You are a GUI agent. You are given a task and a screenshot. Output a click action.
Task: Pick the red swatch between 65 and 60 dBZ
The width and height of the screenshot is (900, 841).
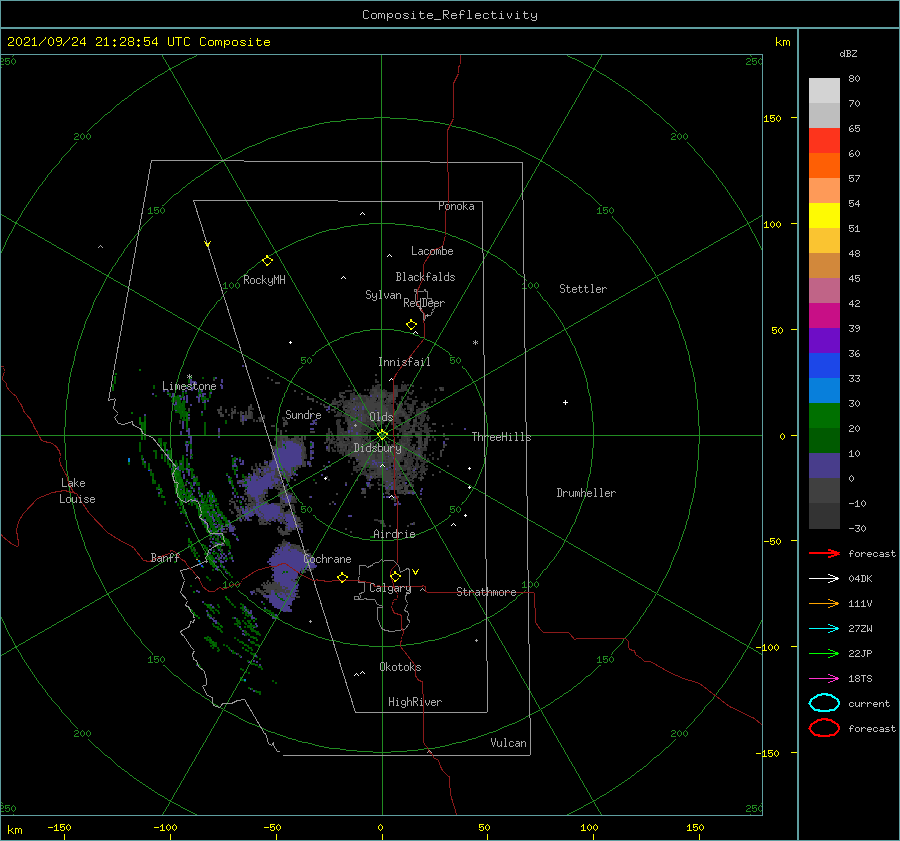(x=824, y=141)
